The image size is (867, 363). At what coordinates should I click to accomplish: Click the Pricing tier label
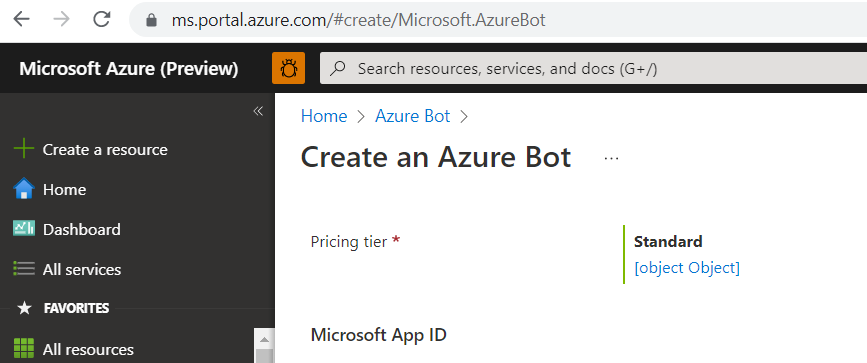click(x=349, y=242)
